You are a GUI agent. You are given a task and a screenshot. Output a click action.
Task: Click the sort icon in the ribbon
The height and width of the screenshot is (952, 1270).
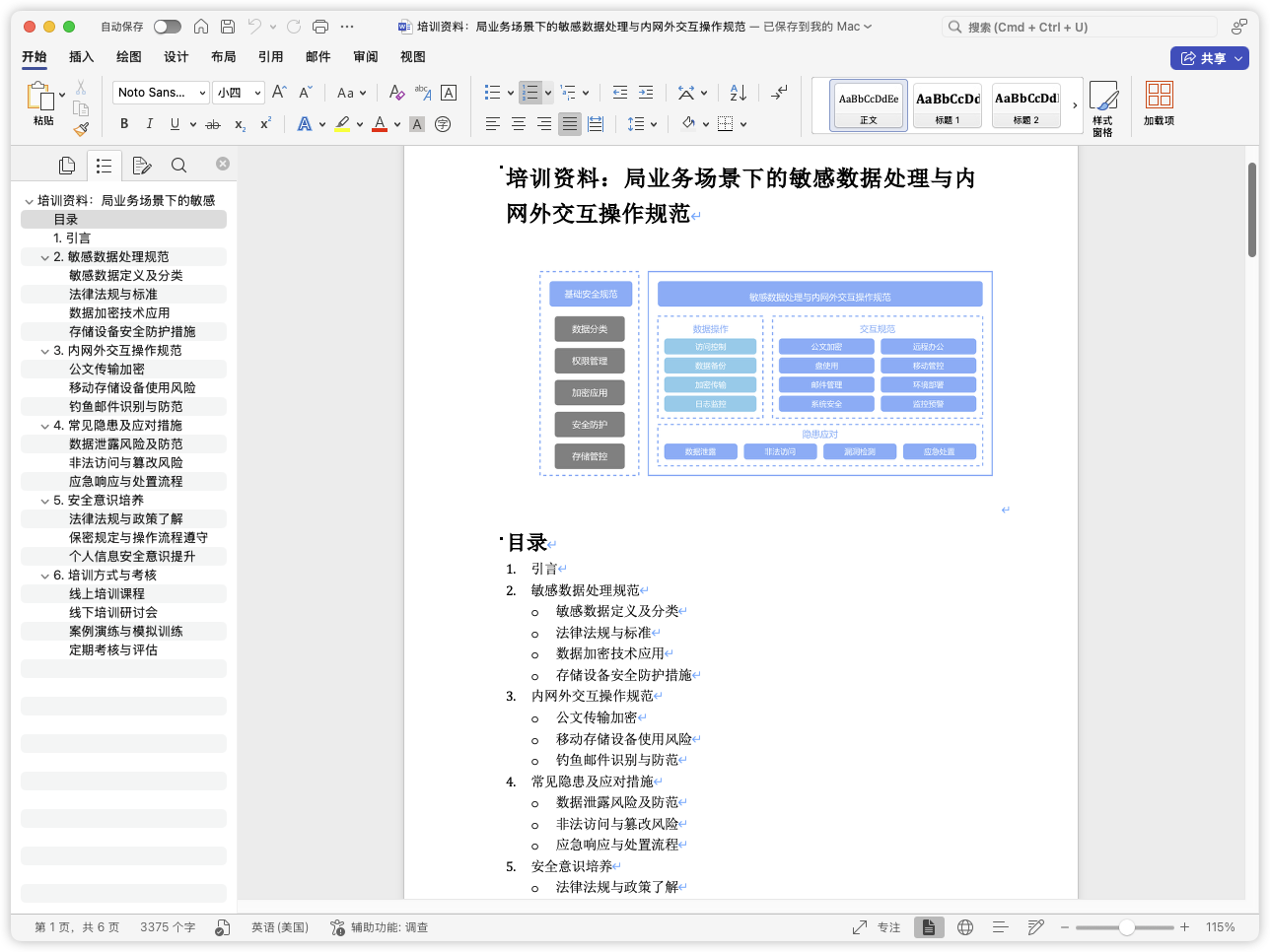click(x=738, y=92)
